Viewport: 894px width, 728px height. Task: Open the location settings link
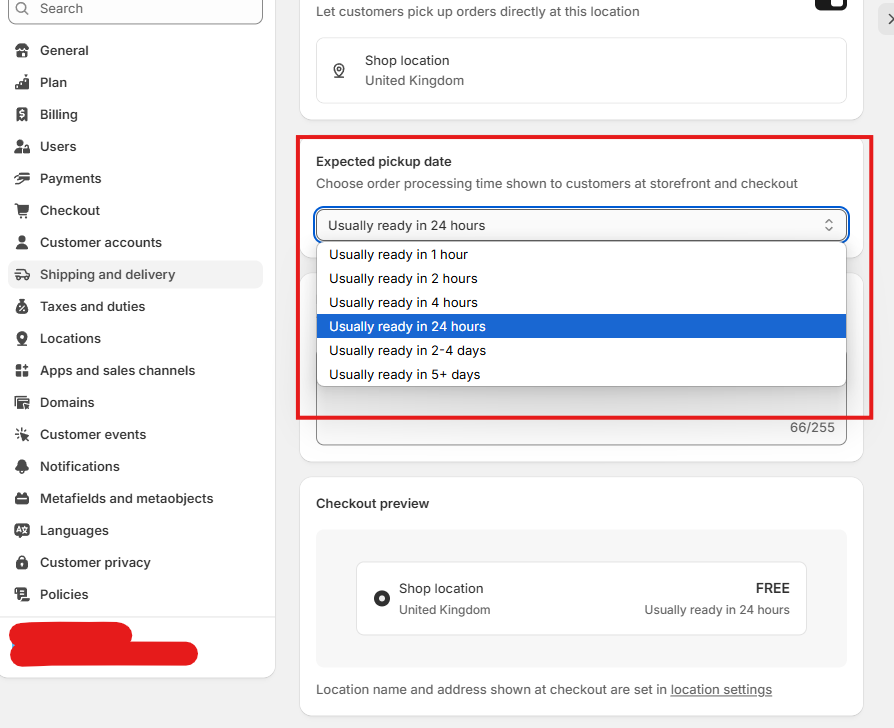[x=721, y=690]
